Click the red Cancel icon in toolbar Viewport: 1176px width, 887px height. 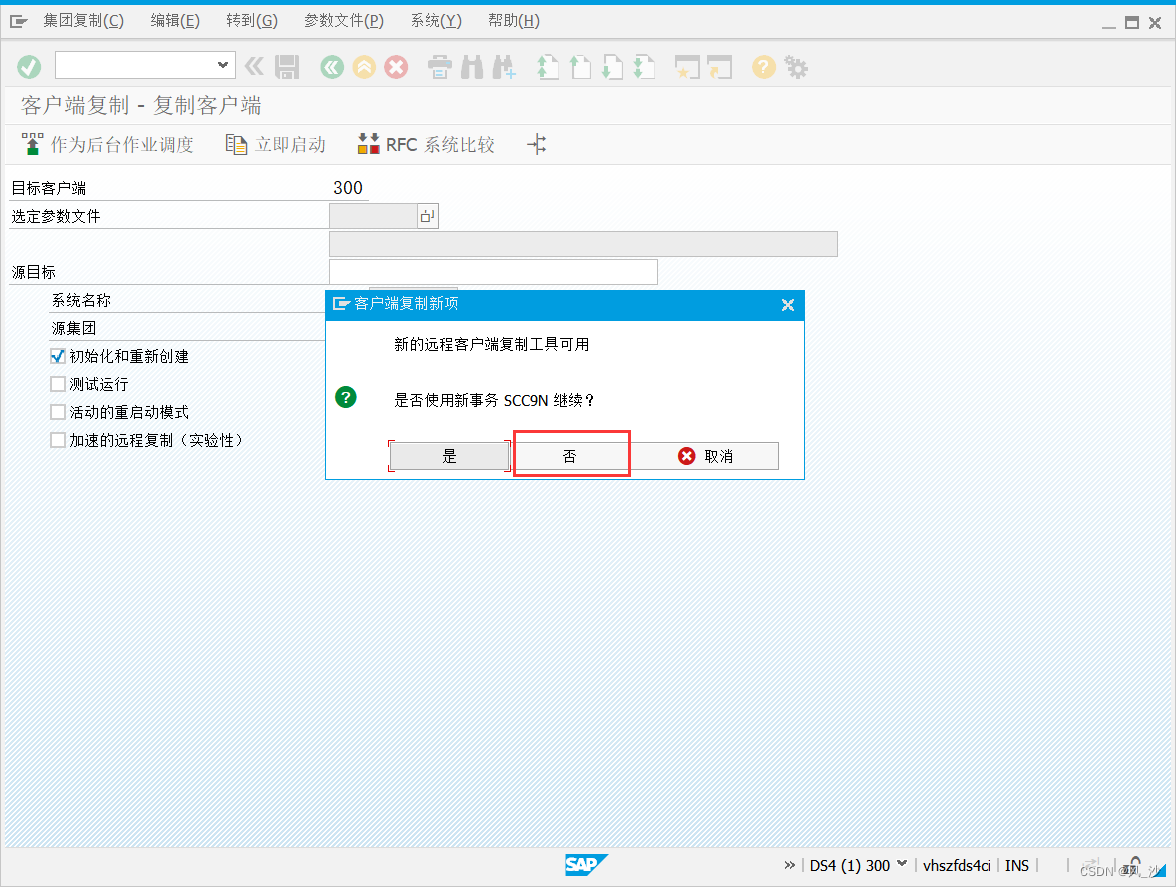tap(396, 67)
